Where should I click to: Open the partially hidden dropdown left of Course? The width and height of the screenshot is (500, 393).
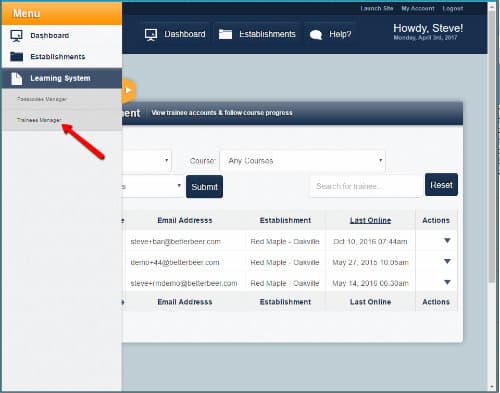coord(147,161)
